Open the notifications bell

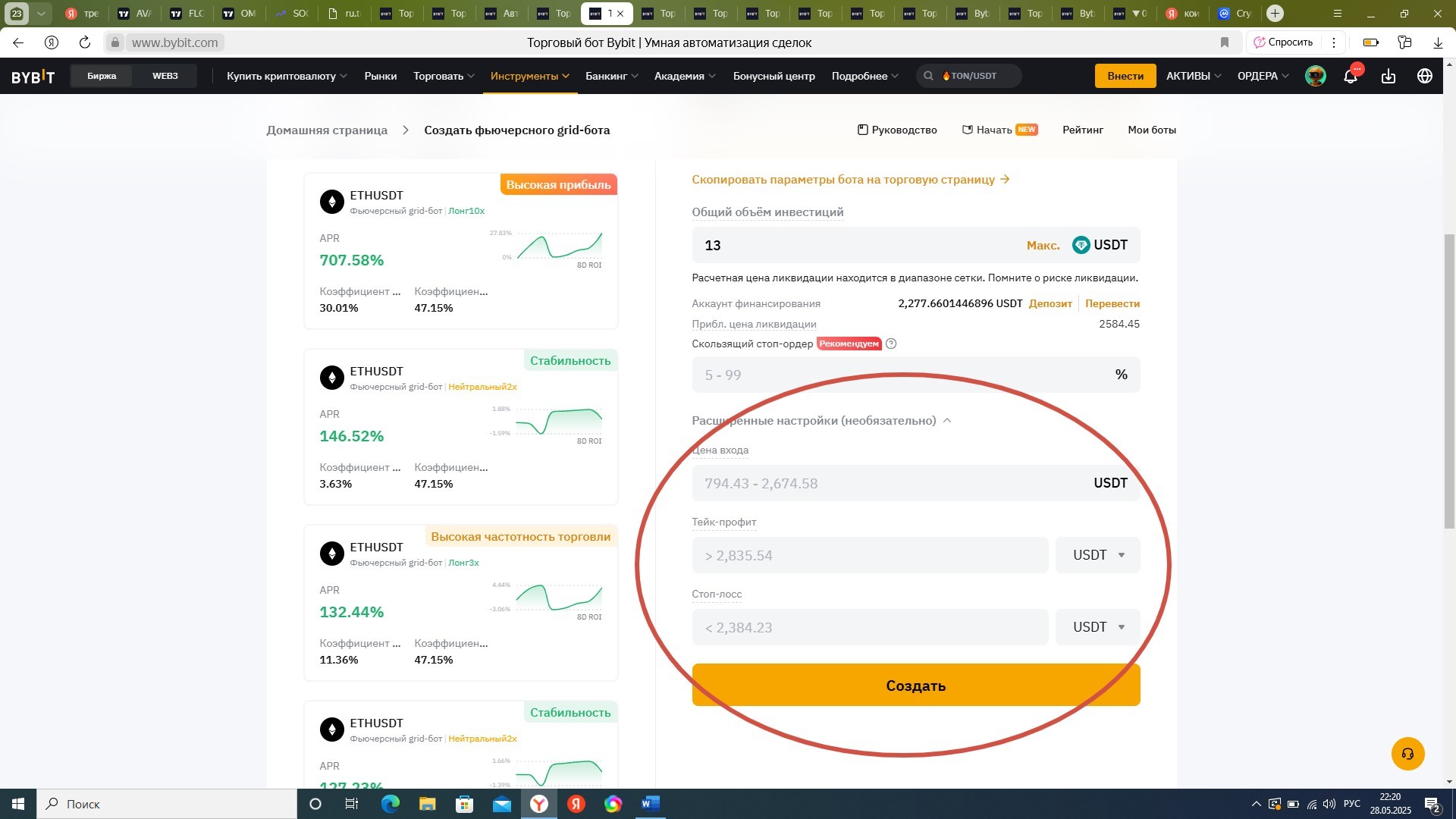tap(1351, 76)
